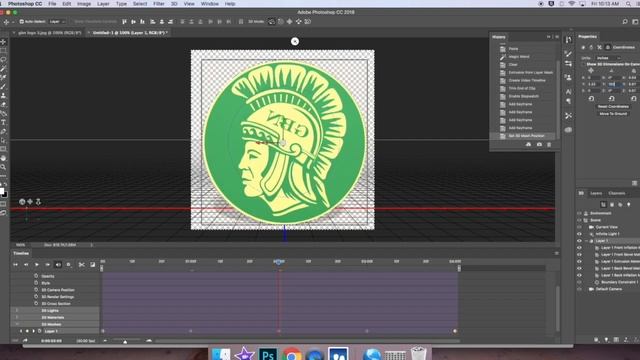
Task: Open the Units dropdown in Properties
Action: [x=608, y=58]
